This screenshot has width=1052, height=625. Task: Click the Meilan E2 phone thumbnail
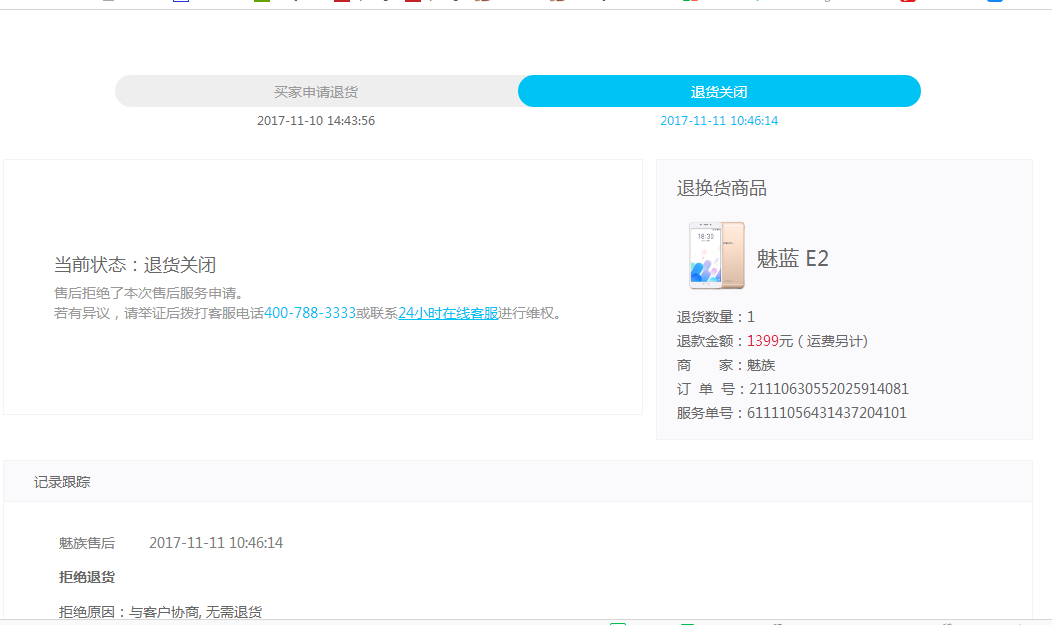tap(717, 255)
